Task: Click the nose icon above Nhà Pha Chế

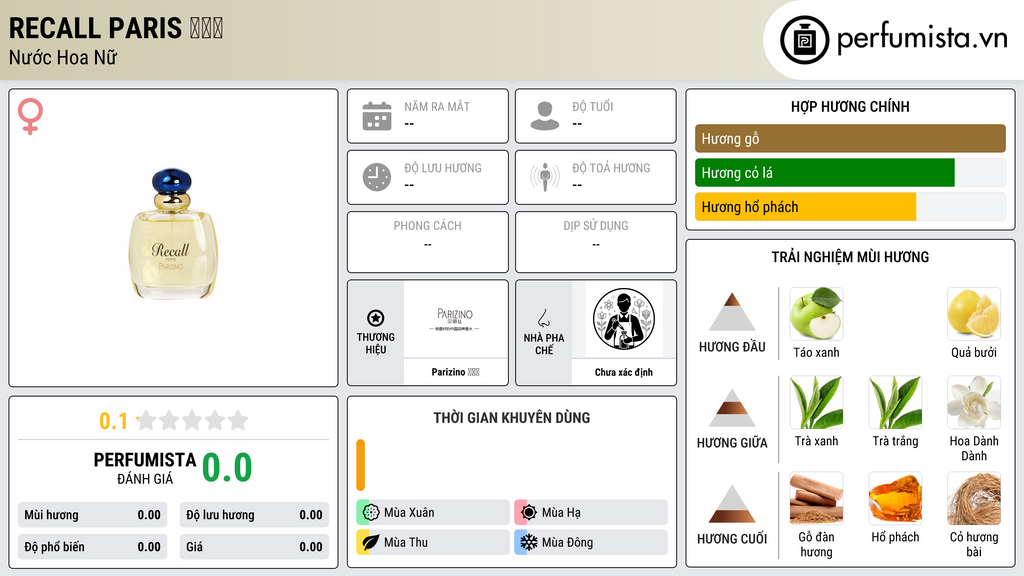Action: pyautogui.click(x=543, y=318)
